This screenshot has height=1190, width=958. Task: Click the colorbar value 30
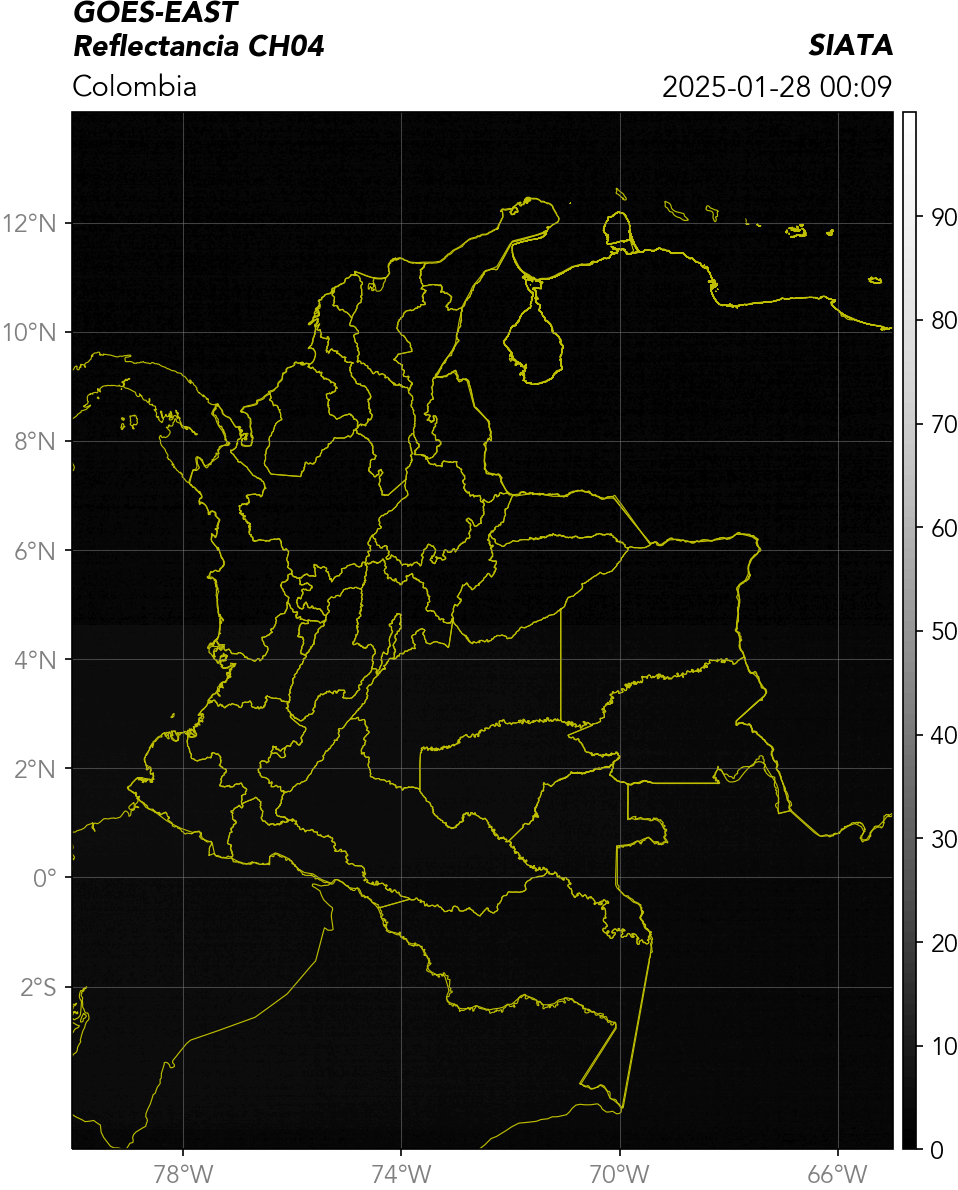coord(944,839)
